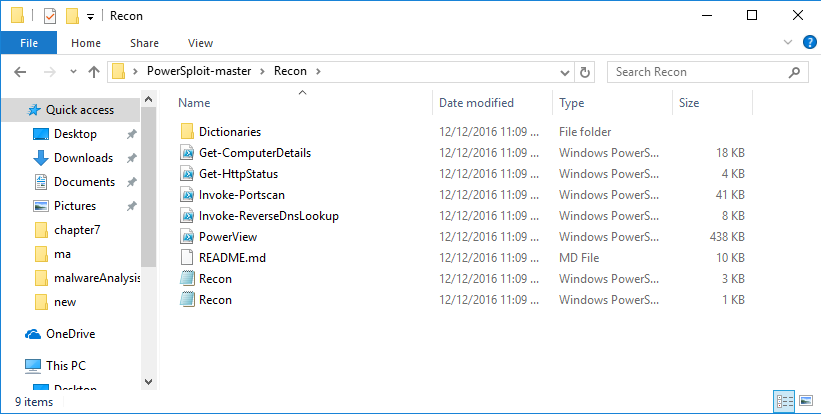Viewport: 821px width, 414px height.
Task: Sort by Size column header
Action: 689,103
